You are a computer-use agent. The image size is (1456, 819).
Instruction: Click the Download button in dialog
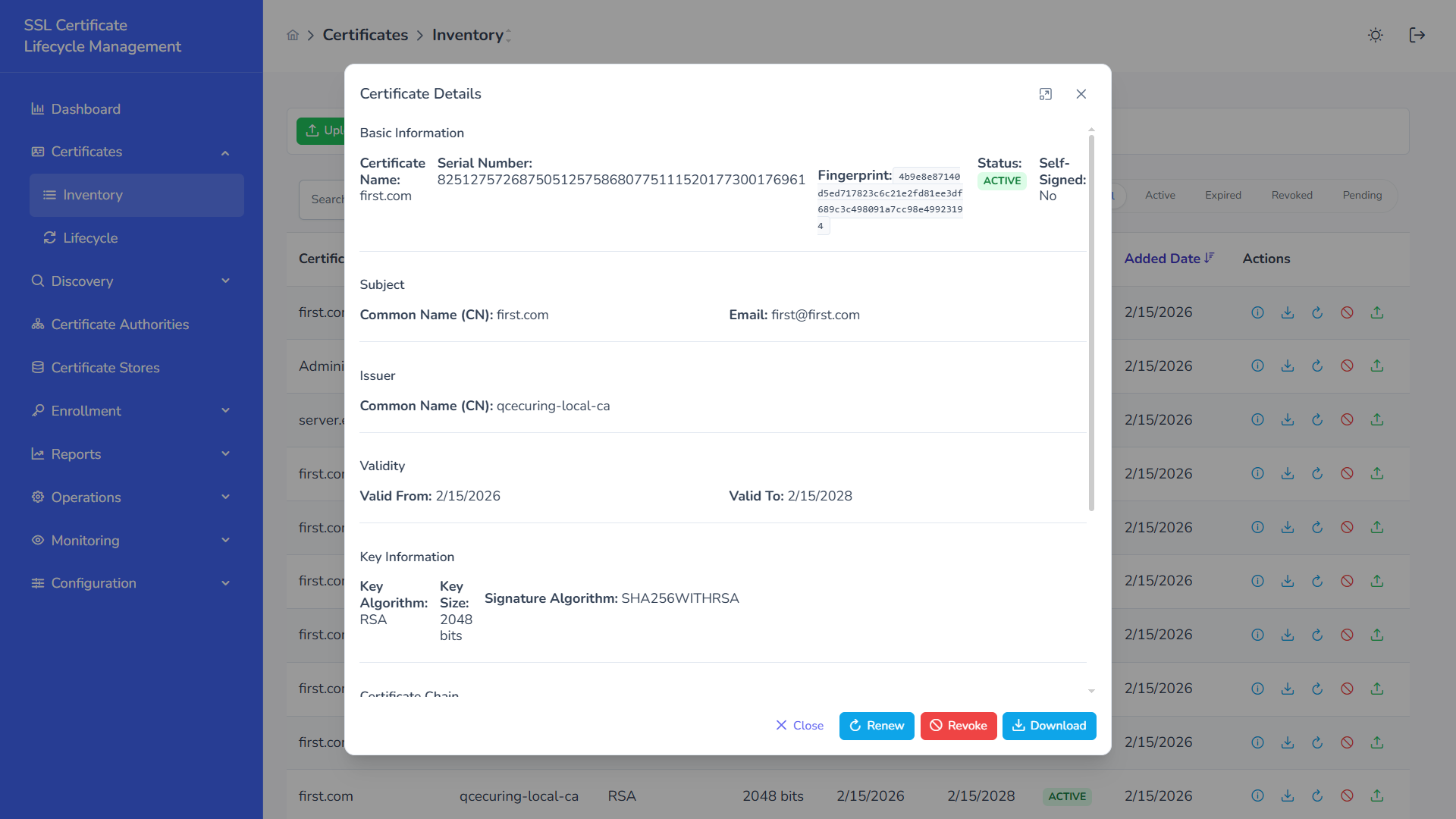[1049, 726]
